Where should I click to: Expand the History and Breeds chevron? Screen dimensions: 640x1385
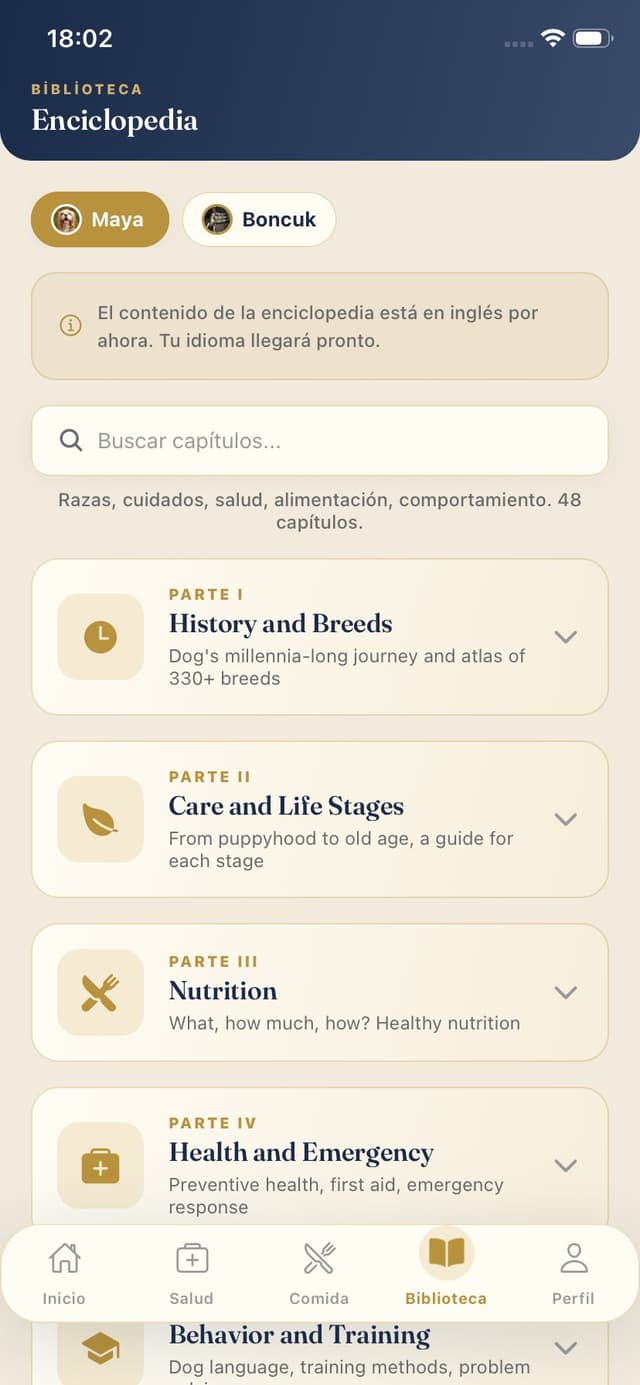click(566, 637)
